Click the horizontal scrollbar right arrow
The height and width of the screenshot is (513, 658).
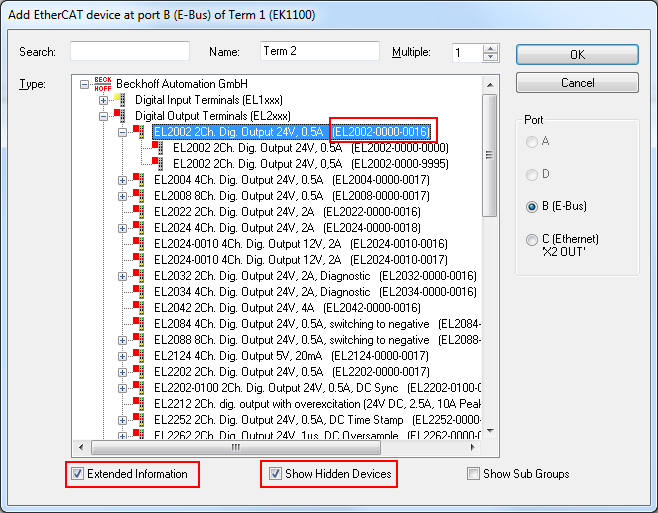473,447
